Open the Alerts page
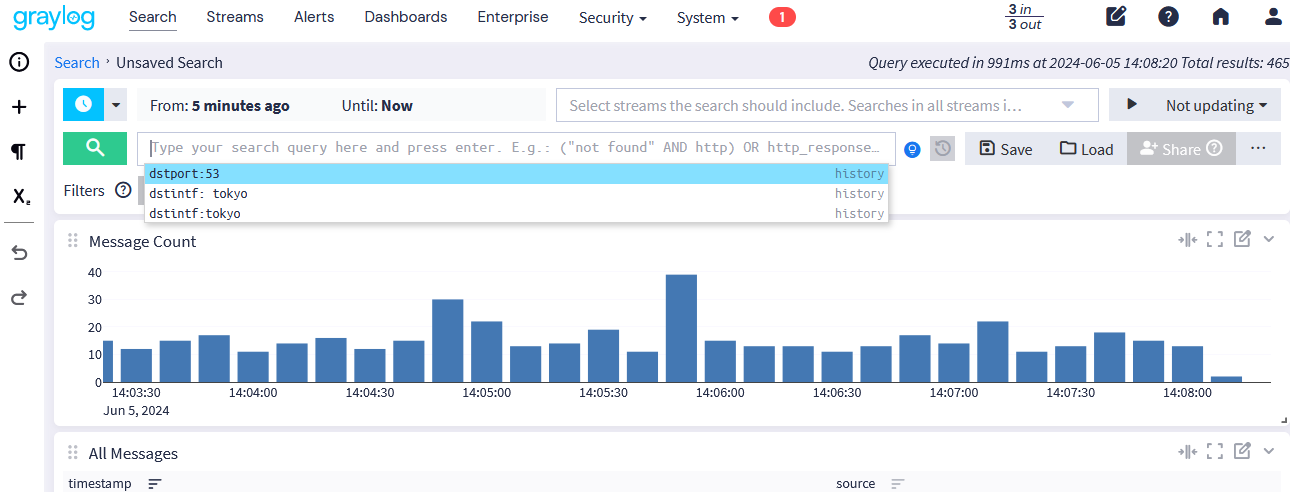1290x492 pixels. [x=314, y=17]
